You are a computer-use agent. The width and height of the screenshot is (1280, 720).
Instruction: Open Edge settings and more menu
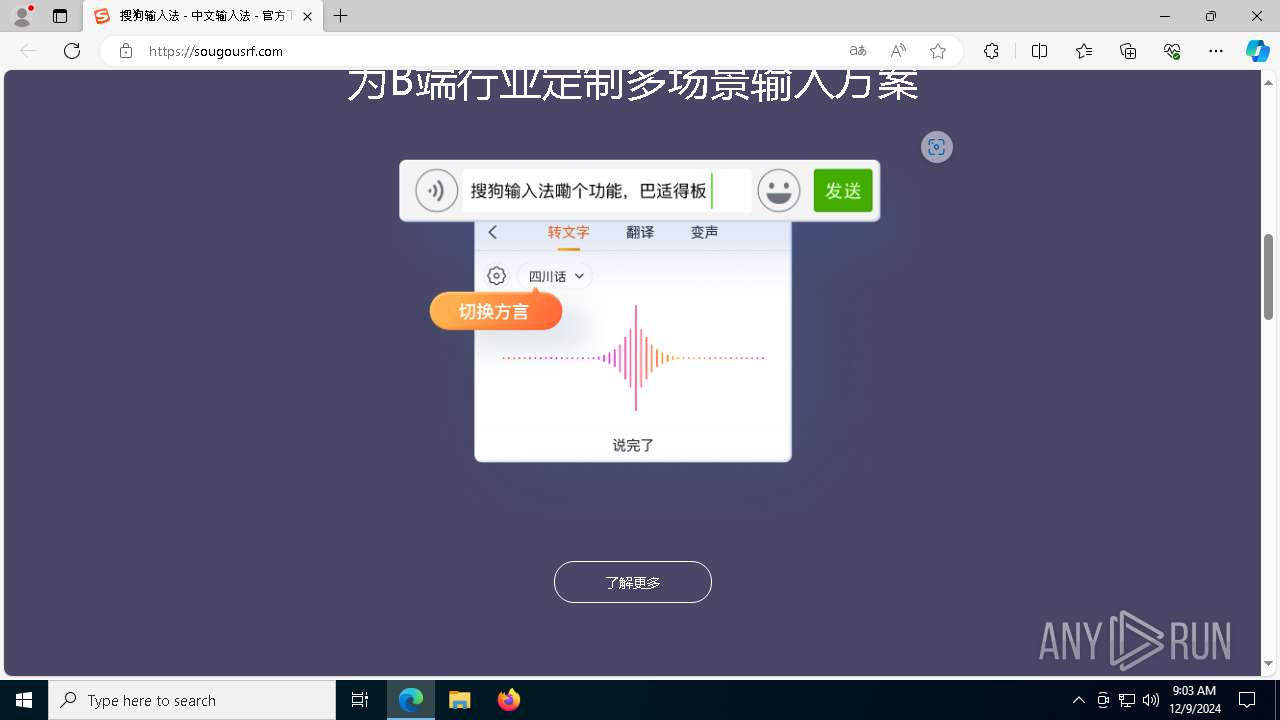[1216, 51]
